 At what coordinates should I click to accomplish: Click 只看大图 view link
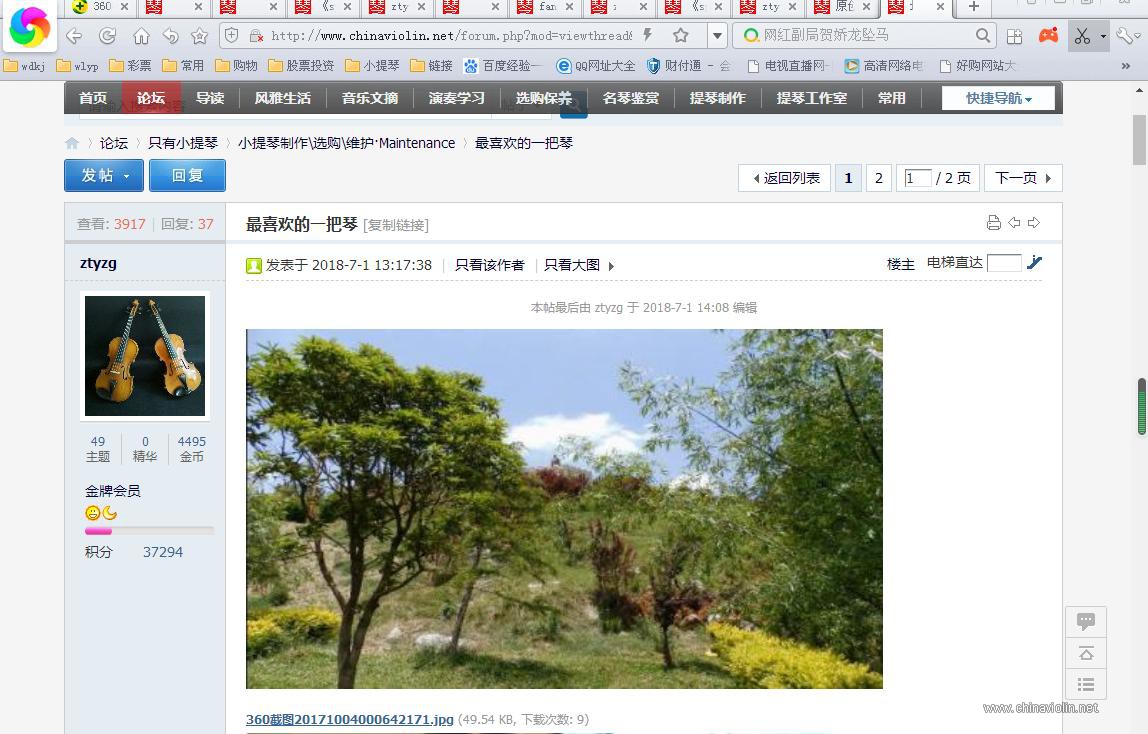(572, 265)
